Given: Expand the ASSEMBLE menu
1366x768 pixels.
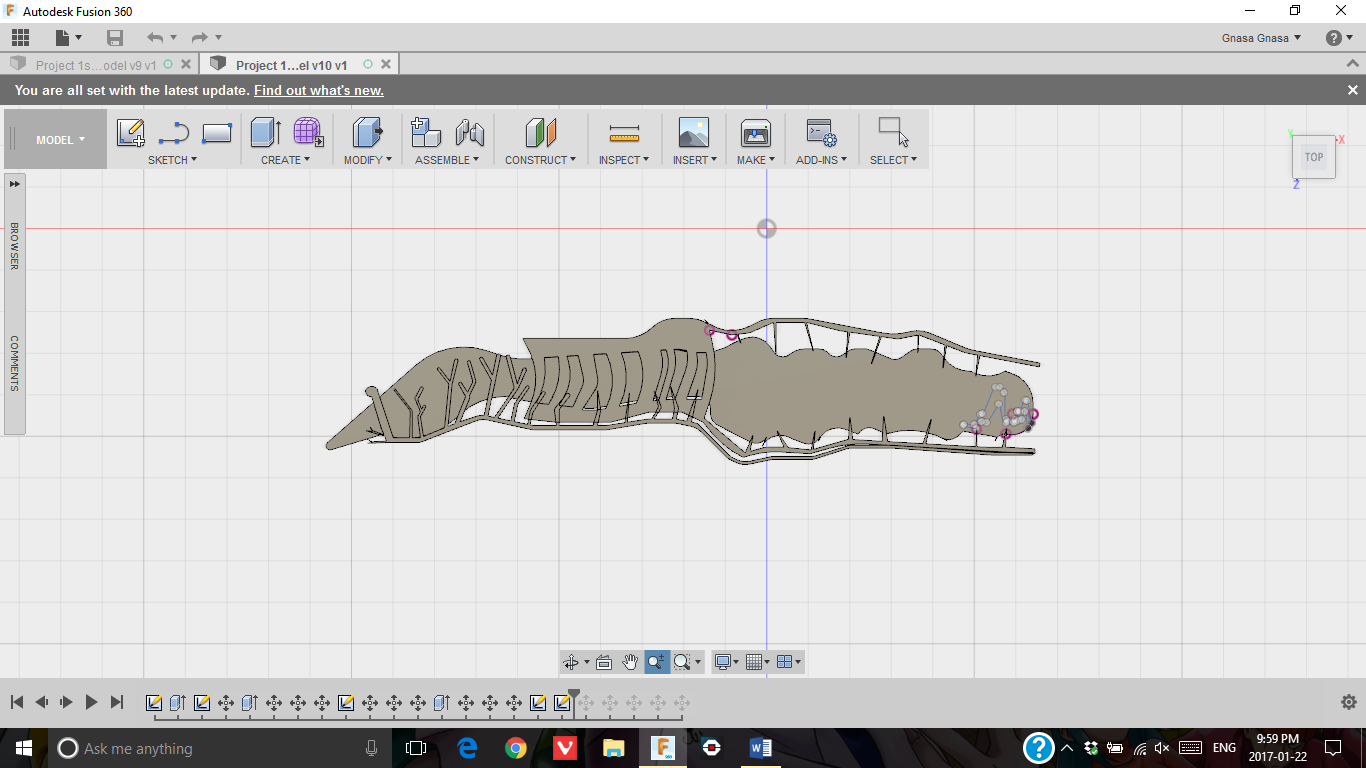Looking at the screenshot, I should pos(447,160).
